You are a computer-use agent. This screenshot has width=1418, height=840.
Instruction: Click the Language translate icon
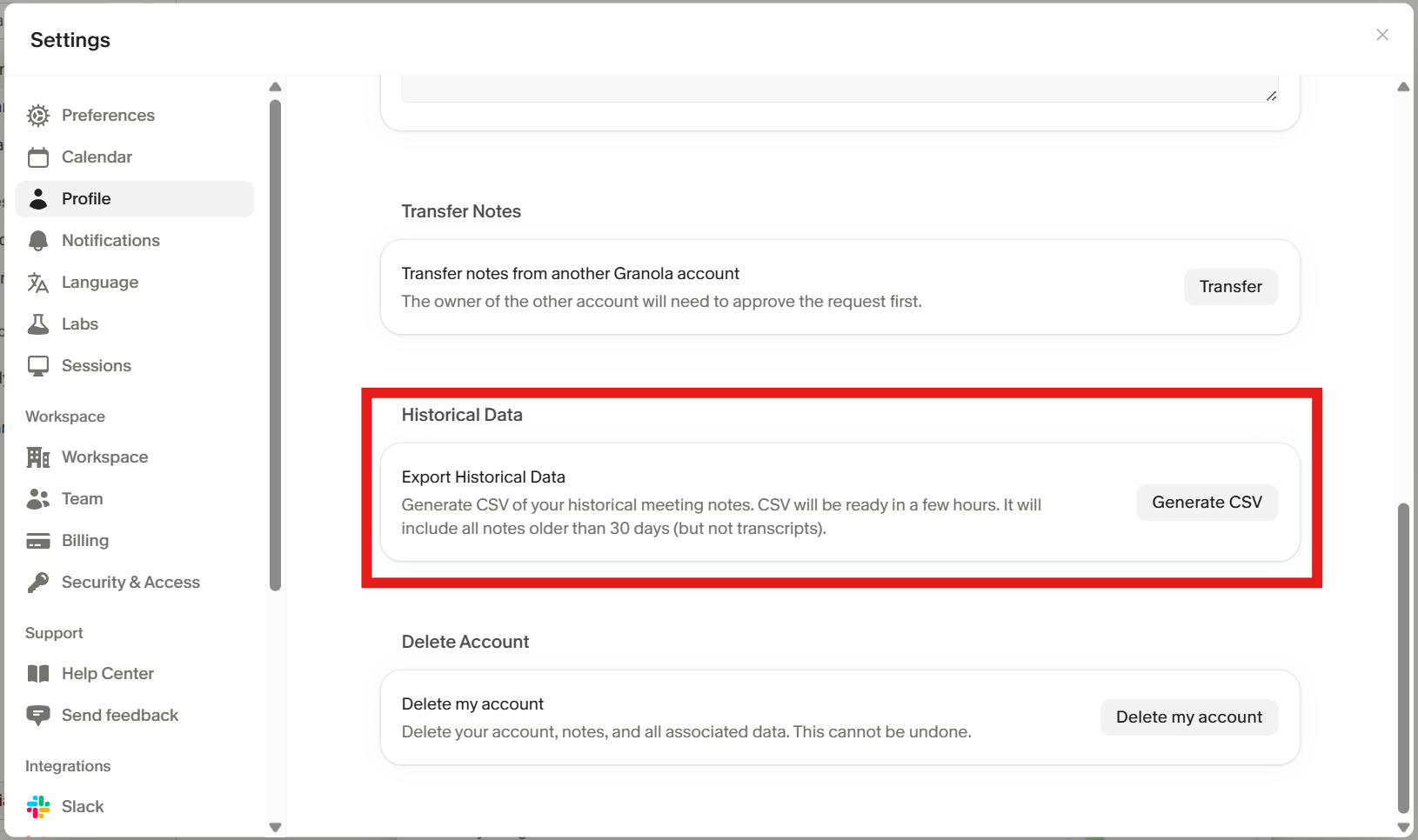tap(38, 283)
